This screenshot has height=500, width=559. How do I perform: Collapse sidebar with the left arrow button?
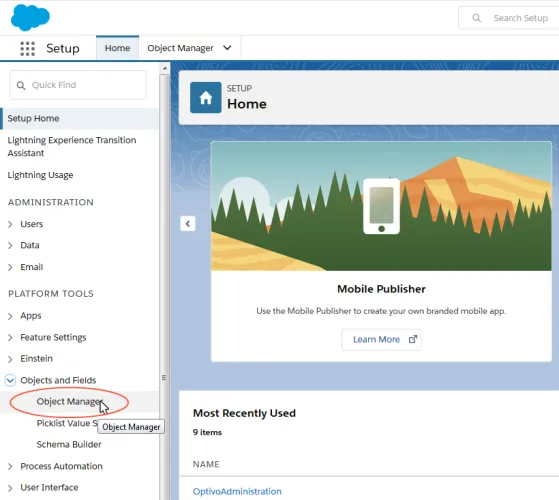(188, 224)
